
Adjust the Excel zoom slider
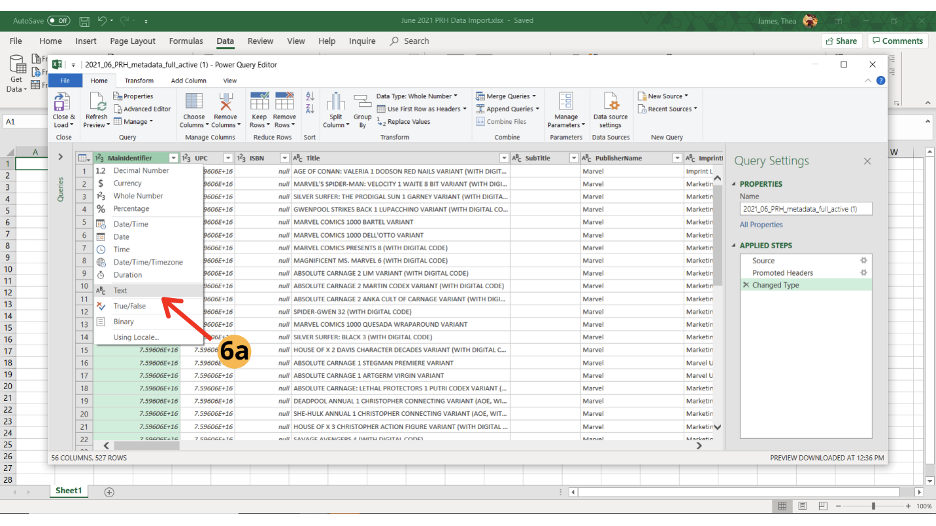(873, 506)
